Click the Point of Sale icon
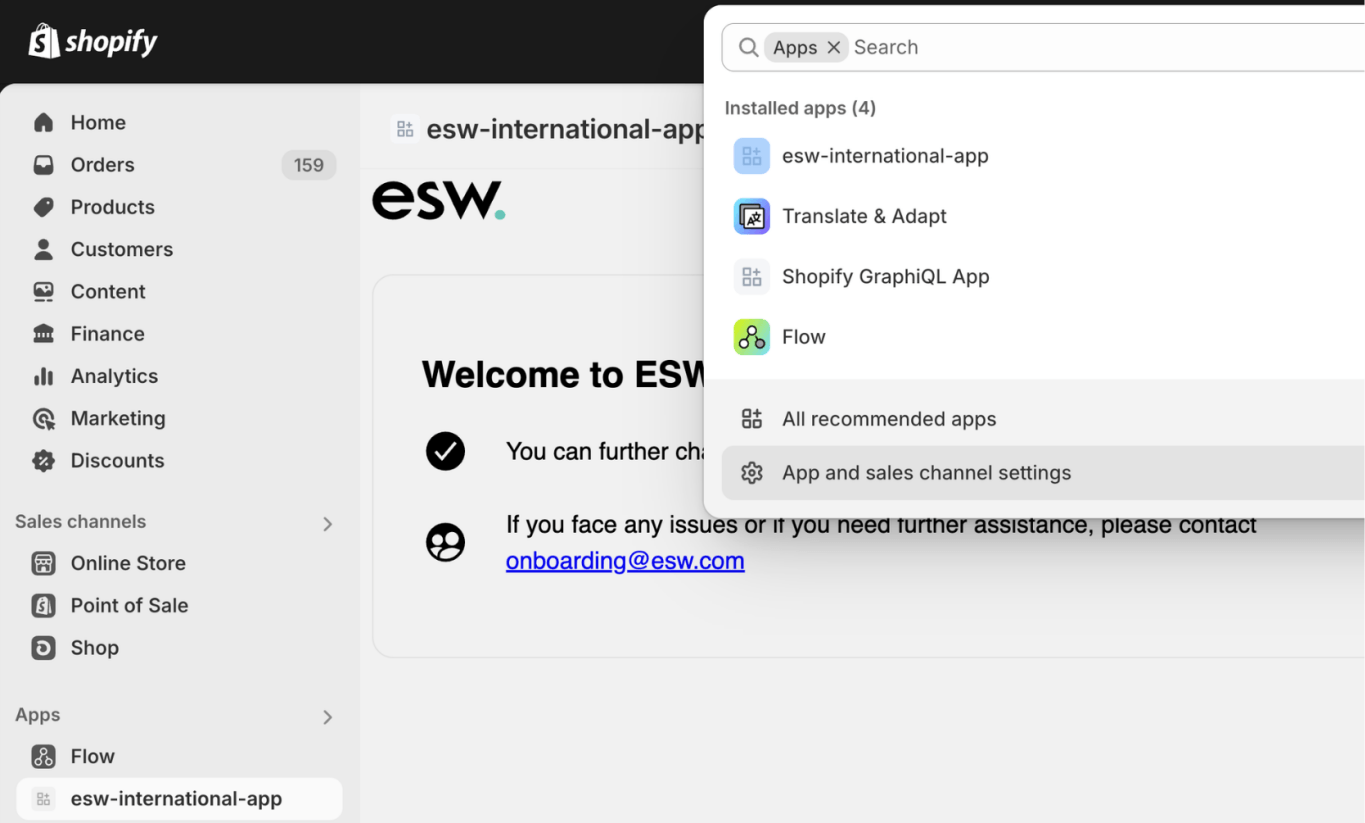Screen dimensions: 1365x823 coord(43,605)
